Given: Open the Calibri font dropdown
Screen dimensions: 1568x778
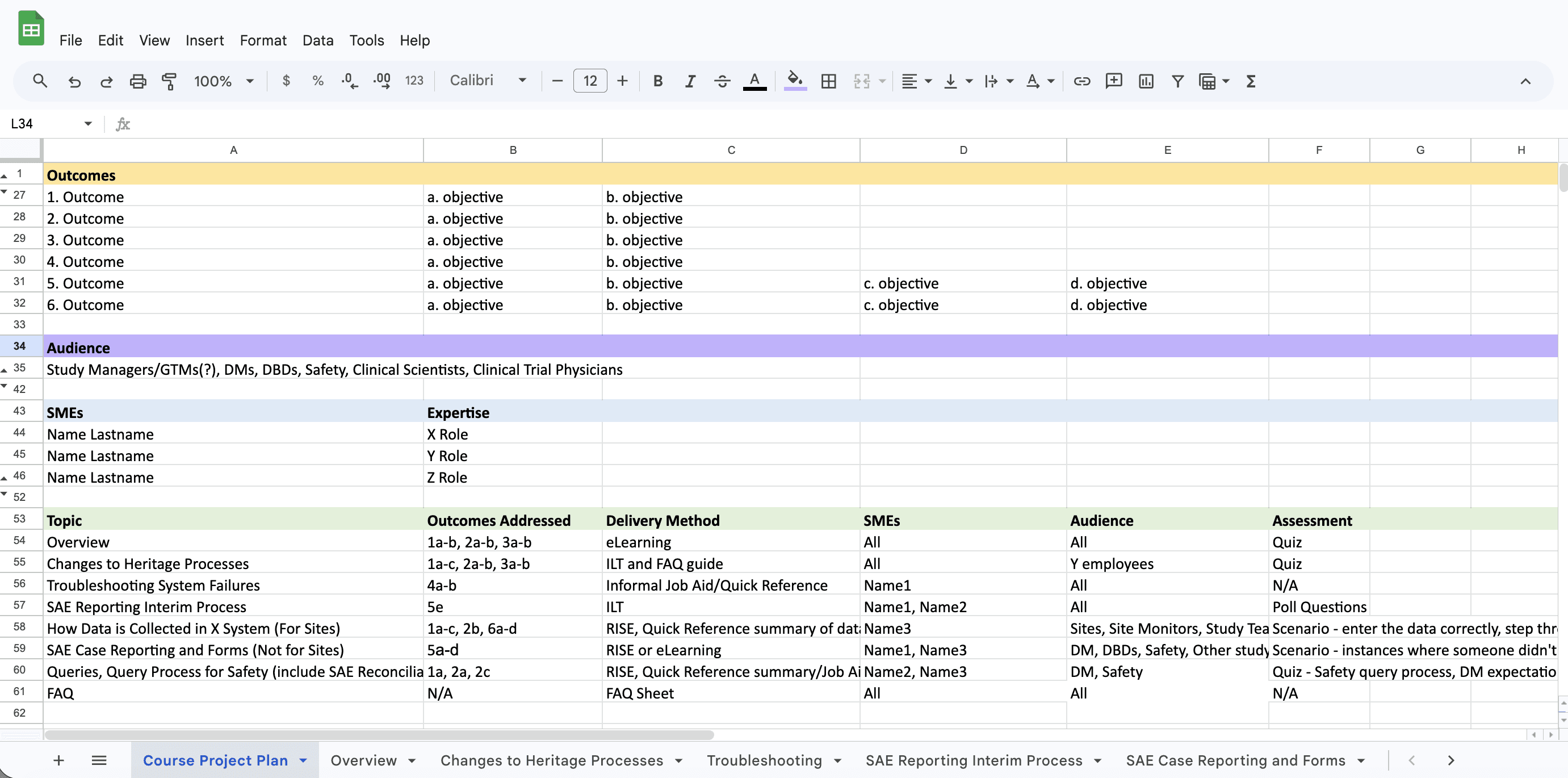Looking at the screenshot, I should 488,81.
